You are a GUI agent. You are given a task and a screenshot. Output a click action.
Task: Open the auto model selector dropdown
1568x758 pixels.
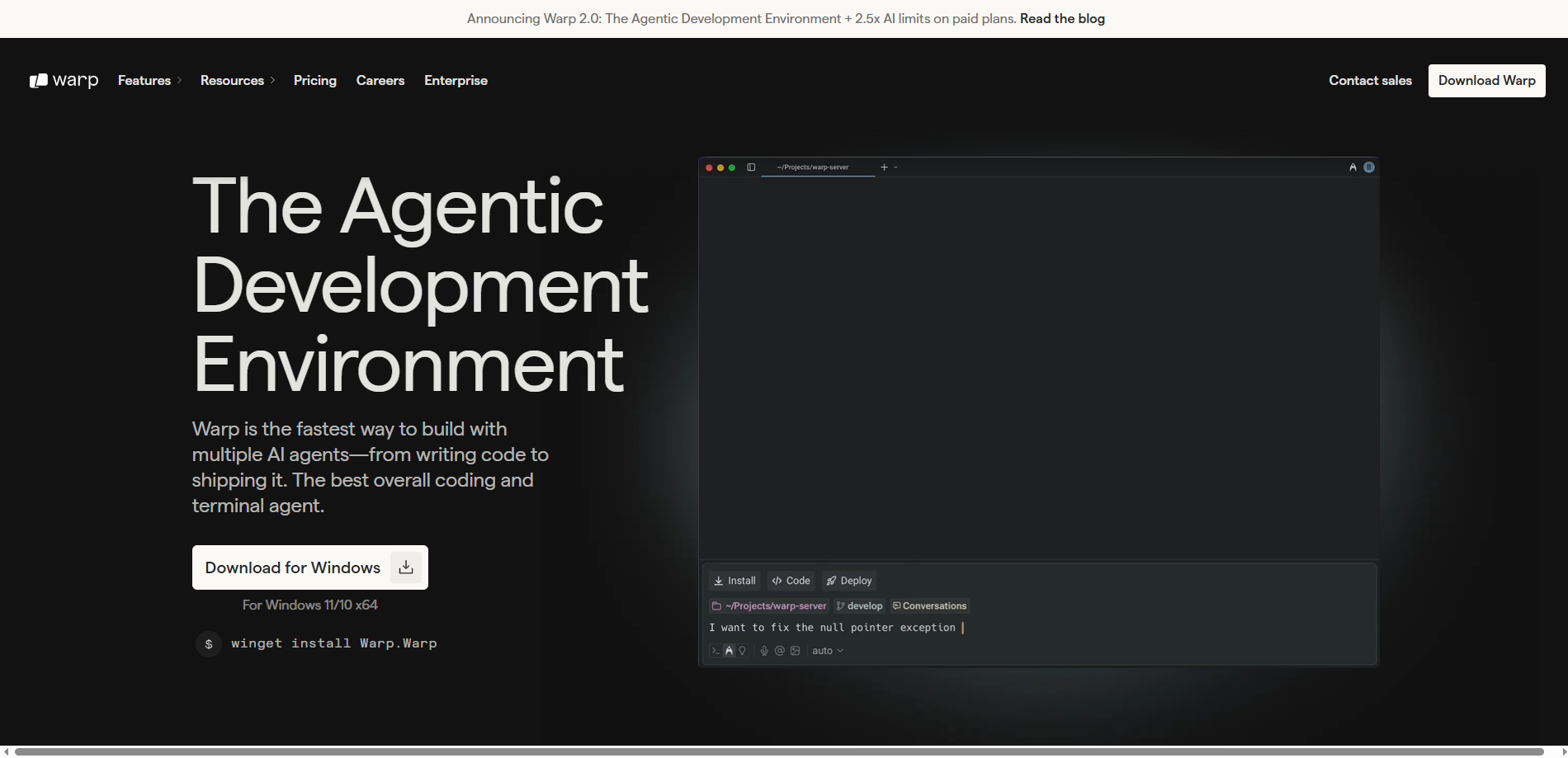point(827,651)
